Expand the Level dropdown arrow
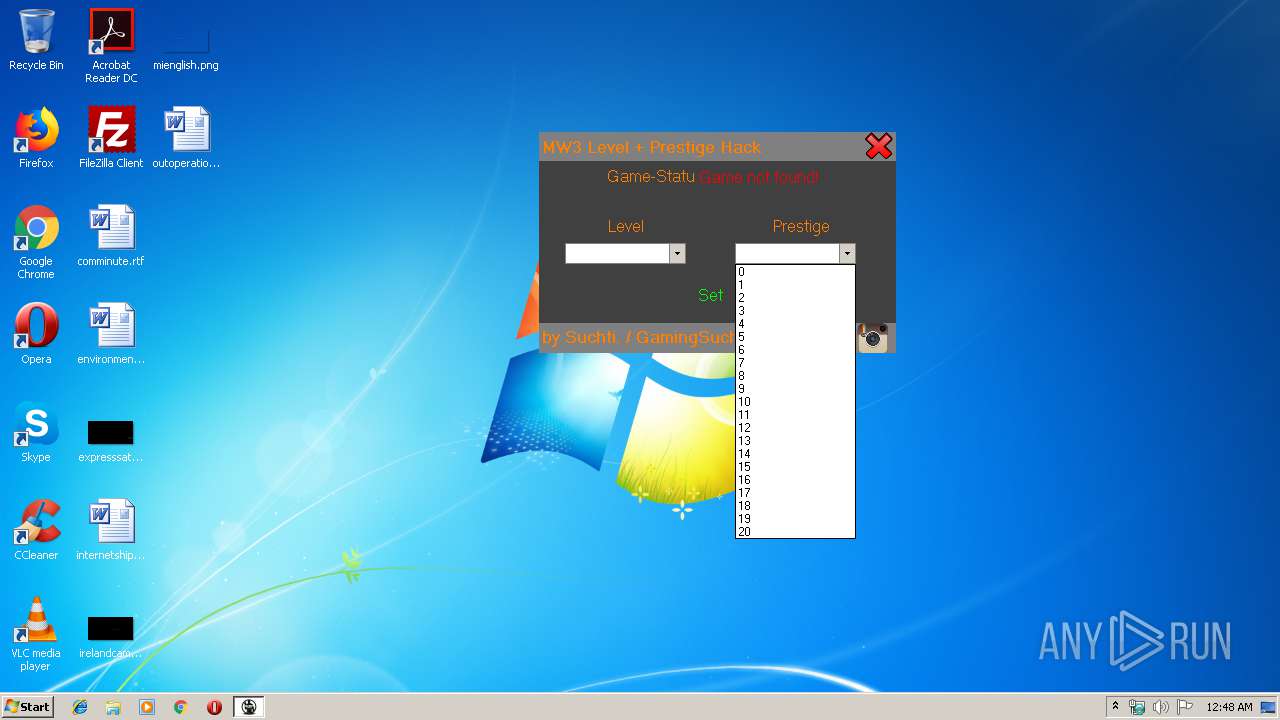Screen dimensions: 1280x720 coord(677,254)
